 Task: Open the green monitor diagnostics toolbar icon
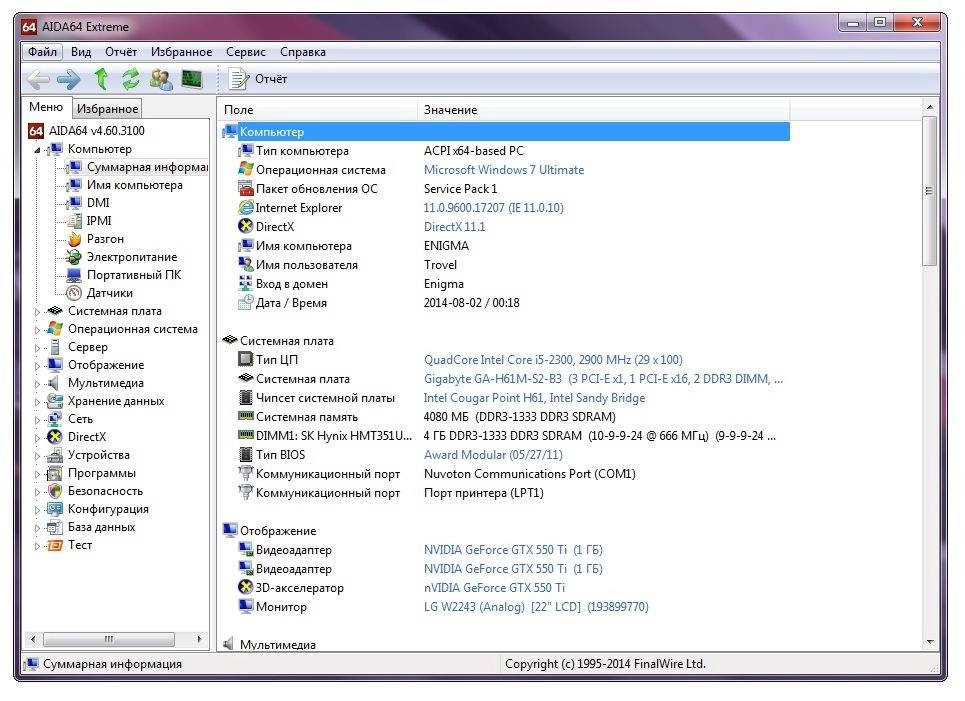point(192,79)
